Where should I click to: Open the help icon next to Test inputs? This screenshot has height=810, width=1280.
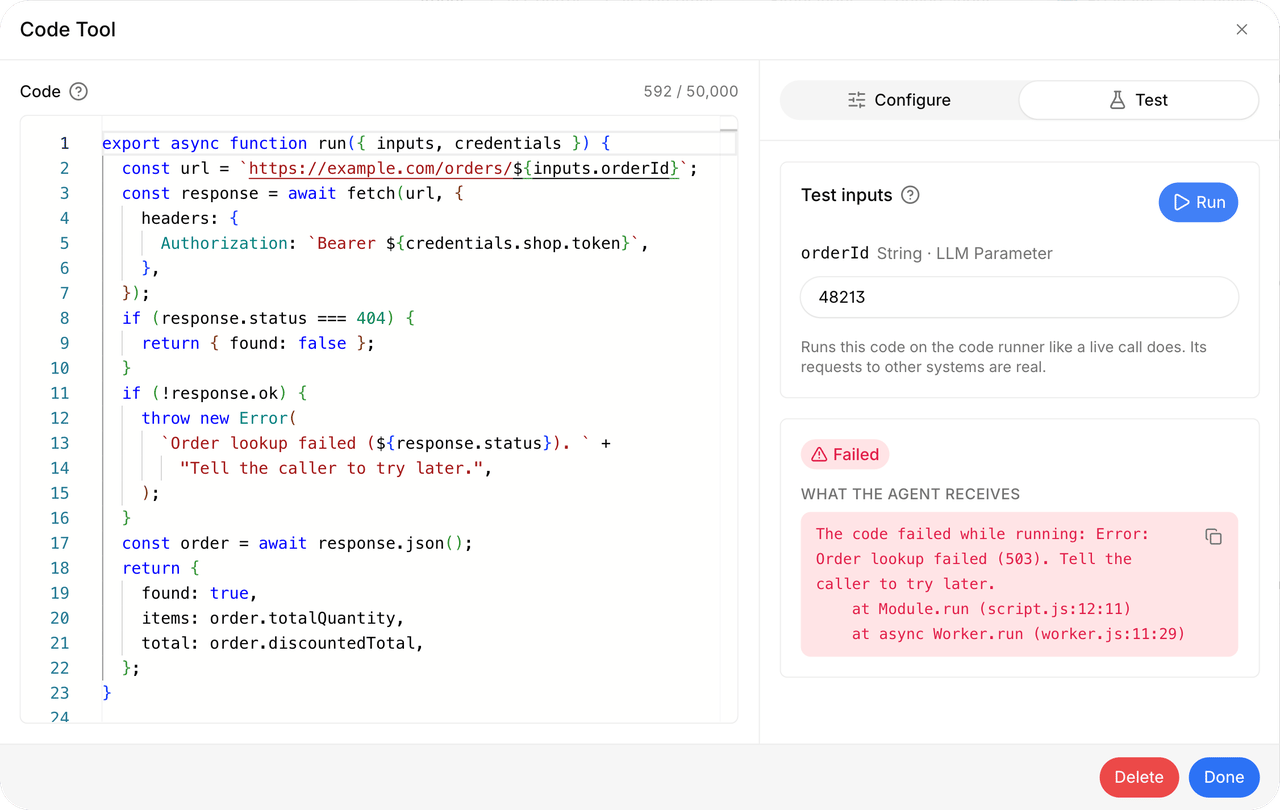point(910,195)
